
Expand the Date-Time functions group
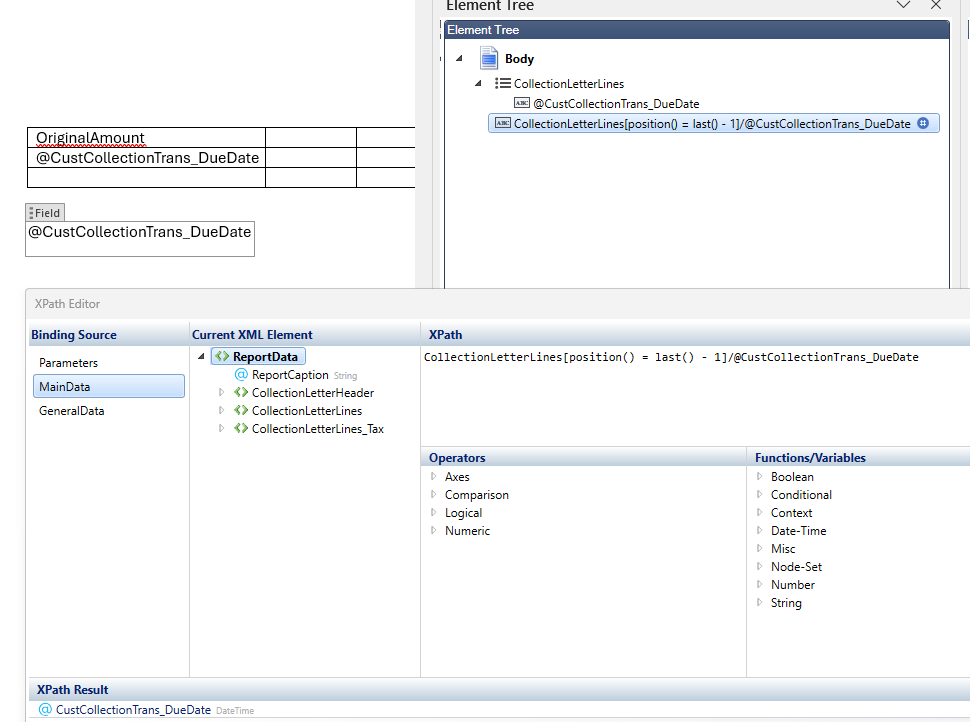pos(760,531)
